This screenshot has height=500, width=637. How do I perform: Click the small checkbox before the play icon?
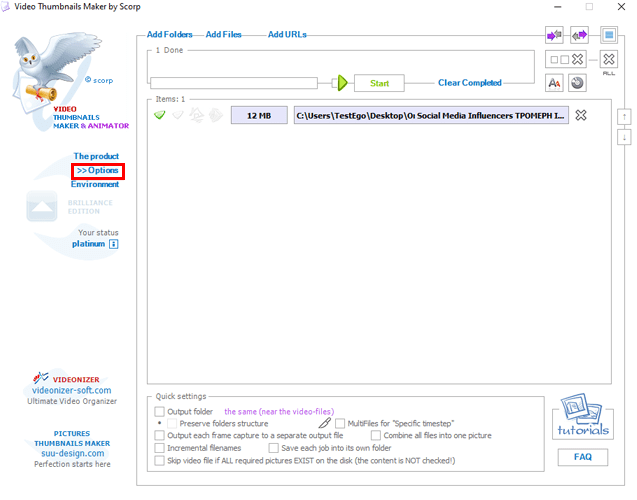[334, 83]
